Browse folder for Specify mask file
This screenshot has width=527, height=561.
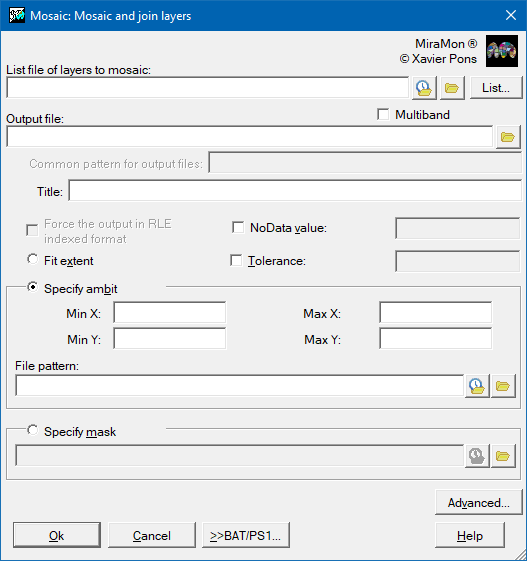pos(503,456)
